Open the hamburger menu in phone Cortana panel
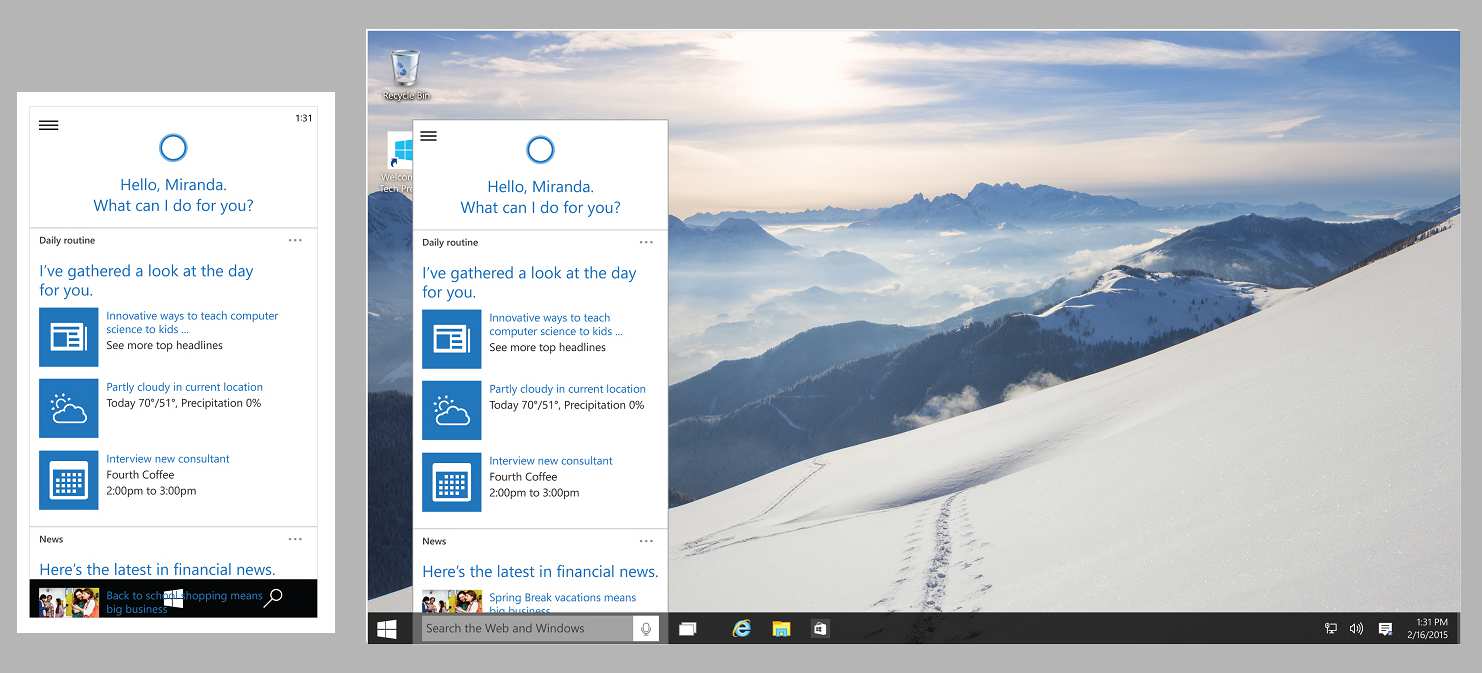The width and height of the screenshot is (1482, 673). [48, 125]
